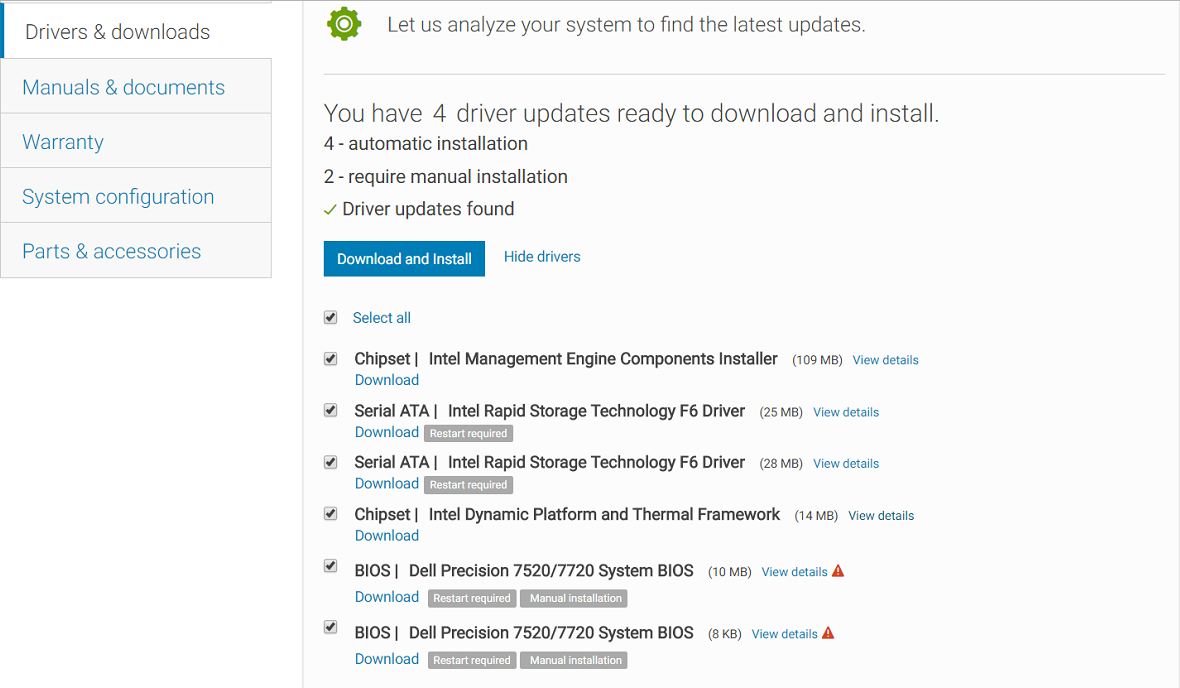
Task: View details of 10 MB System BIOS
Action: pos(794,572)
